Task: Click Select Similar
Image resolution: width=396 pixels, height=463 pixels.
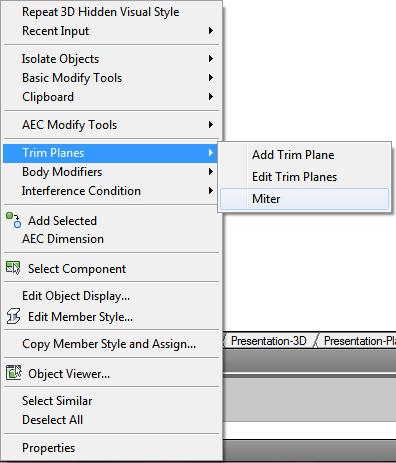Action: pos(111,401)
